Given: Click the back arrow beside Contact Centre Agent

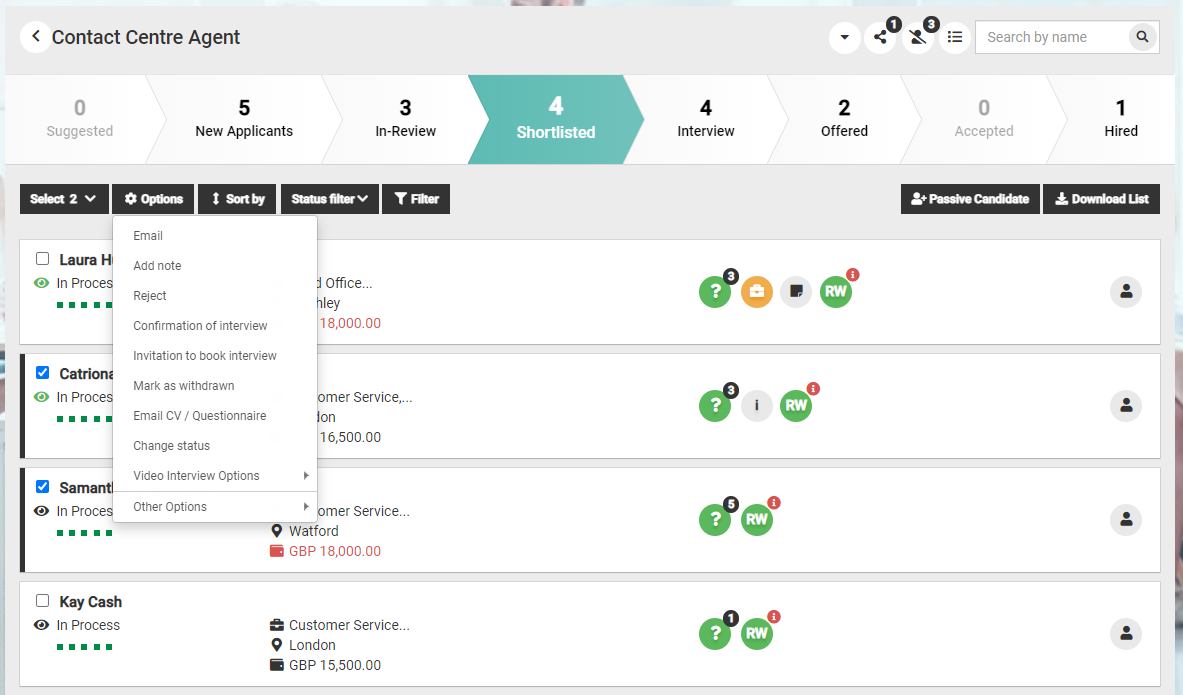Looking at the screenshot, I should pos(35,37).
